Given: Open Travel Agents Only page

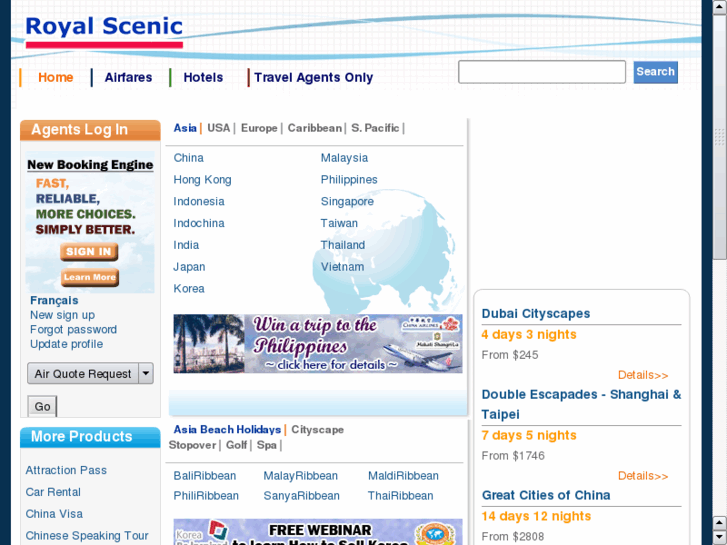Looking at the screenshot, I should pos(313,77).
